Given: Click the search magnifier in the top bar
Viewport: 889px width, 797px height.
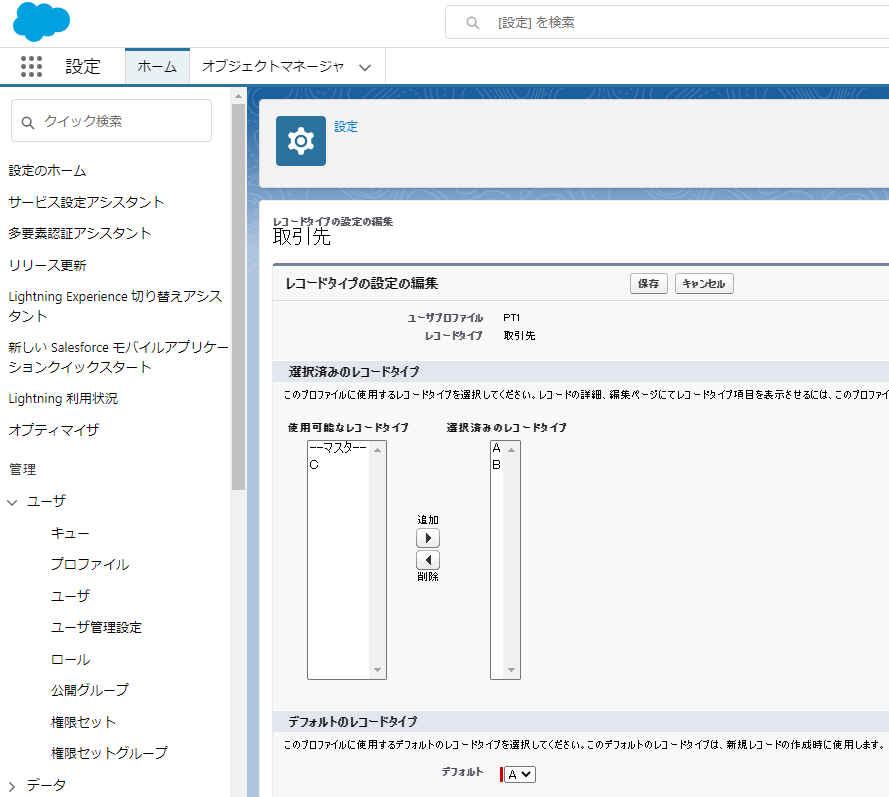Looking at the screenshot, I should coord(472,22).
